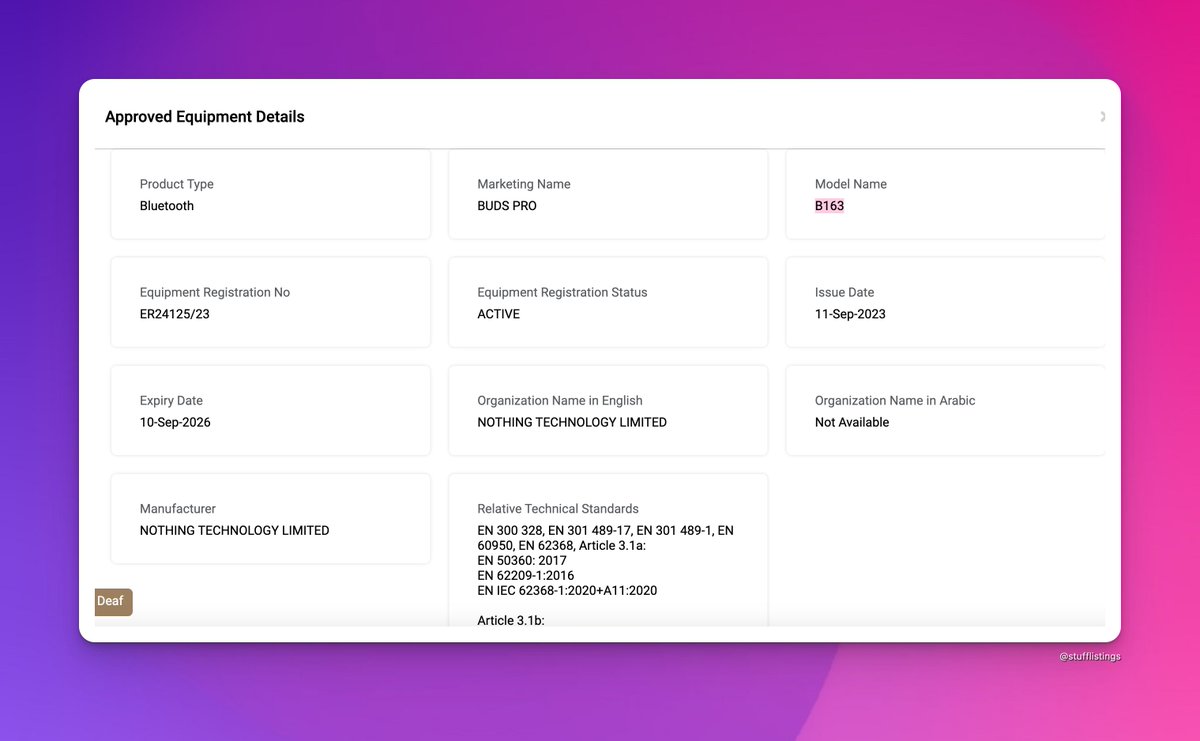The image size is (1200, 741).
Task: Click the line "EN IEC 62368-1:2020+A11:2020"
Action: point(567,590)
